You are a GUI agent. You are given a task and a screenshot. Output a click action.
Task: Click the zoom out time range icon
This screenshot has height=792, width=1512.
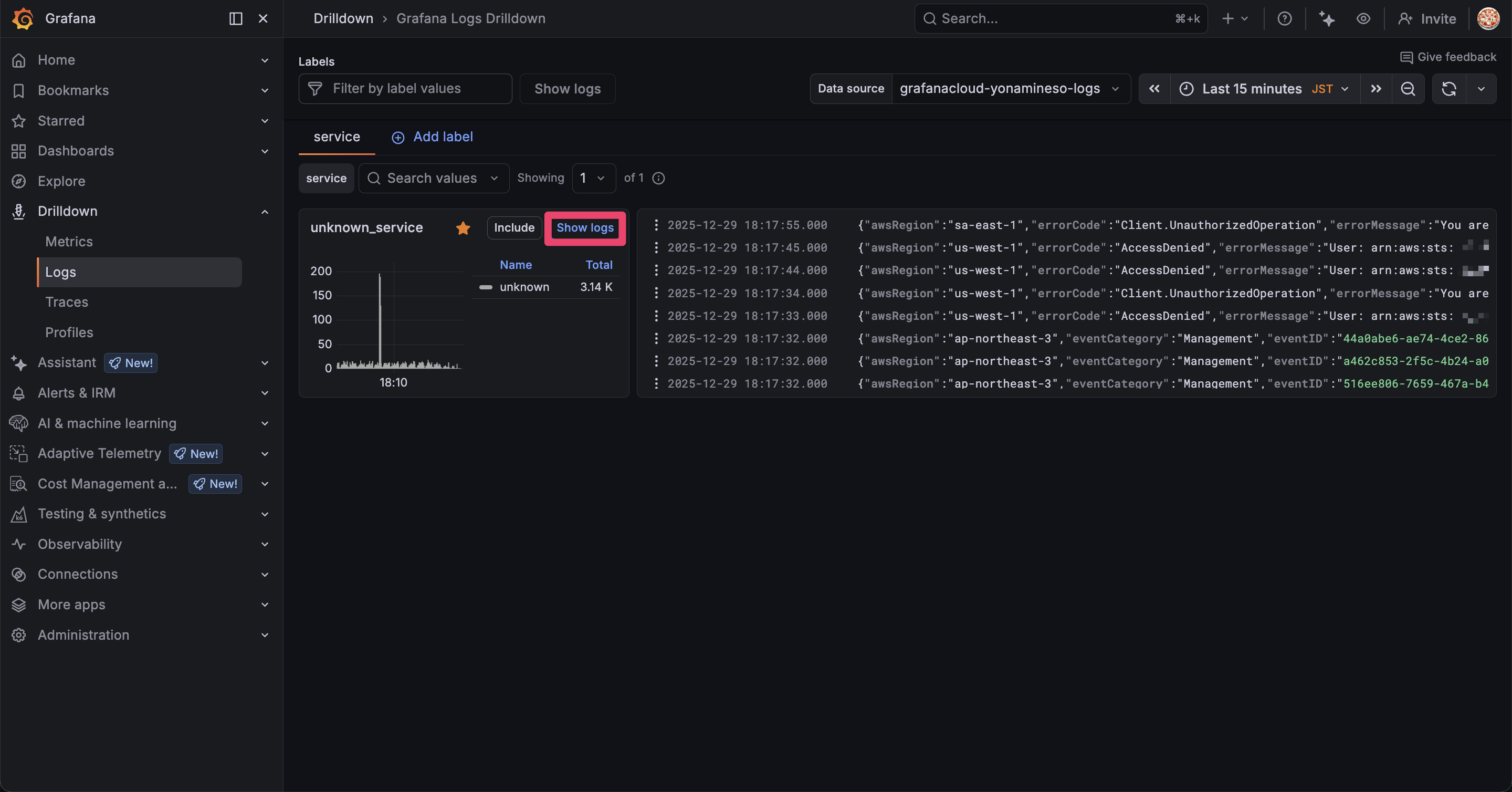click(x=1408, y=89)
